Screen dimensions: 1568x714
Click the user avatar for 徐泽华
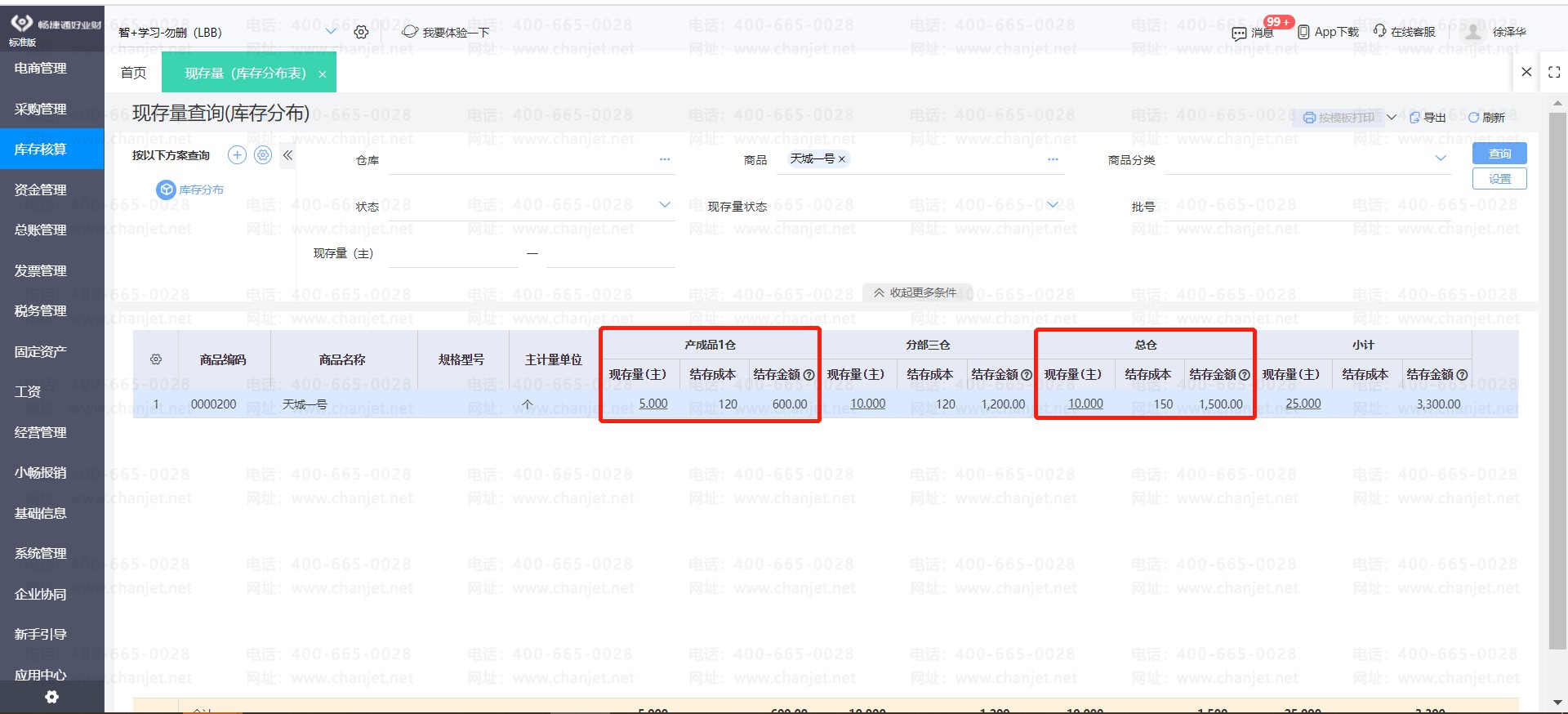tap(1472, 32)
